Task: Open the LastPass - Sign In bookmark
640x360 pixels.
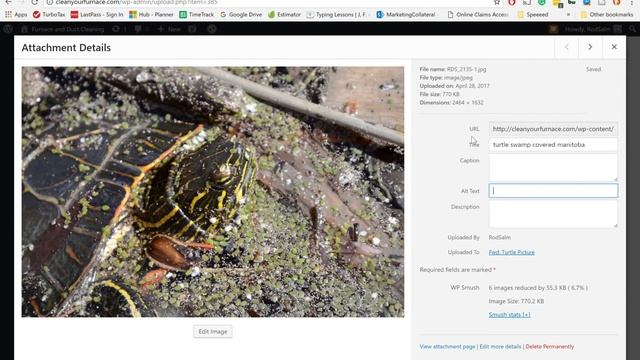Action: point(97,14)
